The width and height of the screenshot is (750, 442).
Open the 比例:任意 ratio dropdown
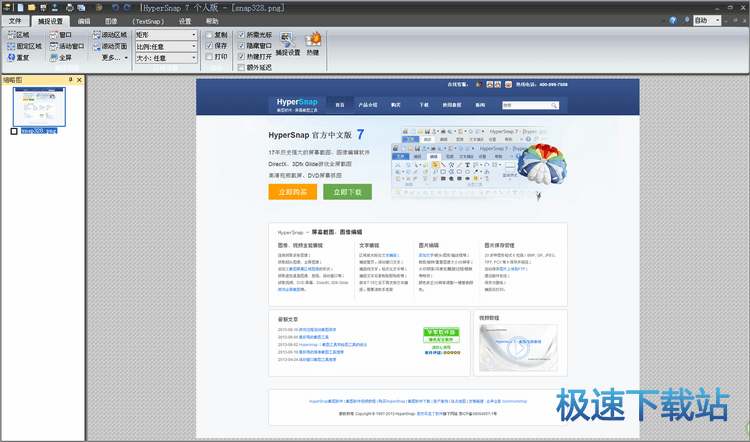tap(166, 46)
